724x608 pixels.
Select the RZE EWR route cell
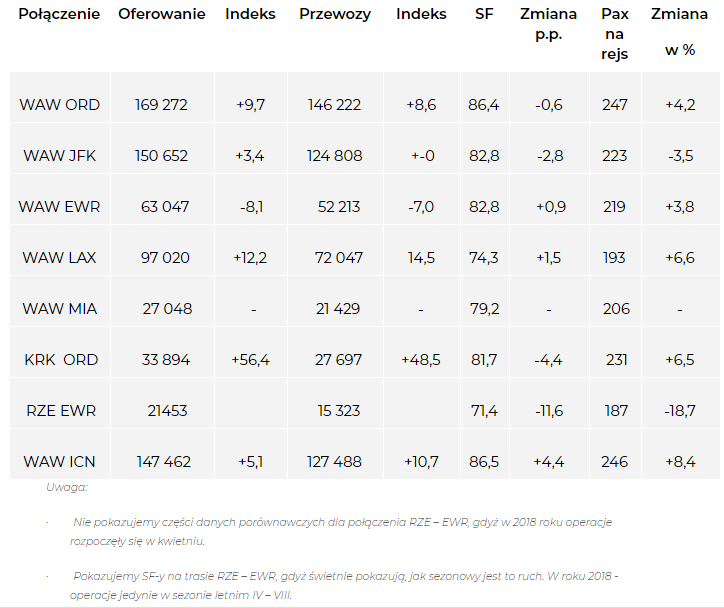[x=61, y=410]
